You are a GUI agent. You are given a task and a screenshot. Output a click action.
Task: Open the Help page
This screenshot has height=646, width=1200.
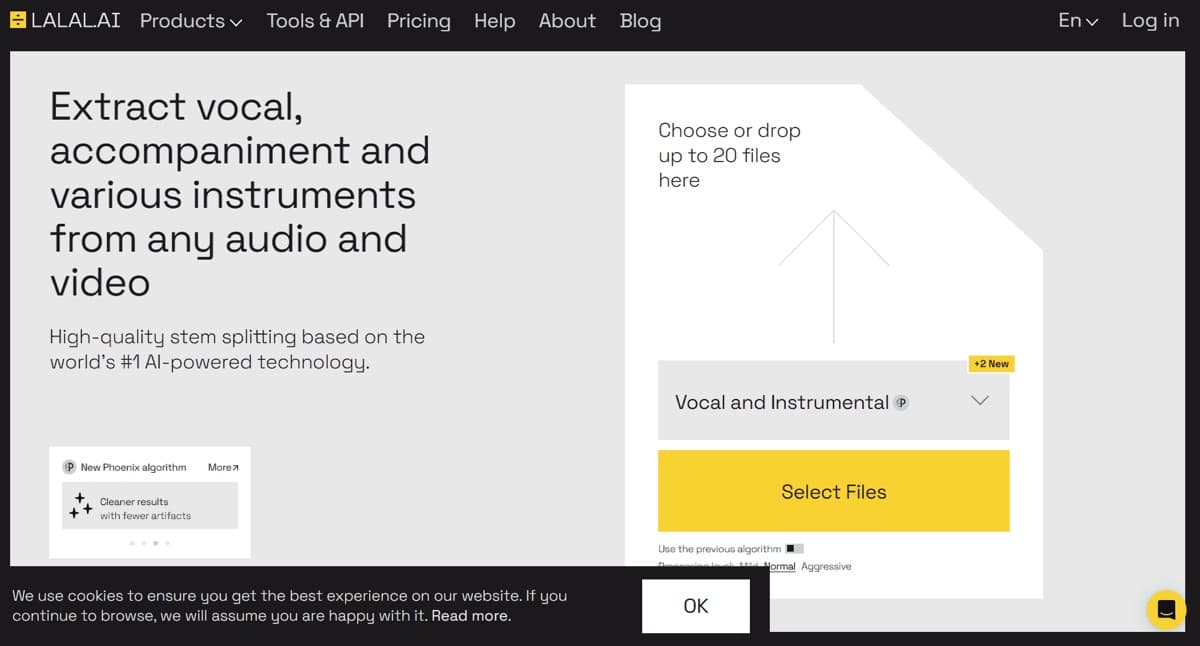(494, 21)
